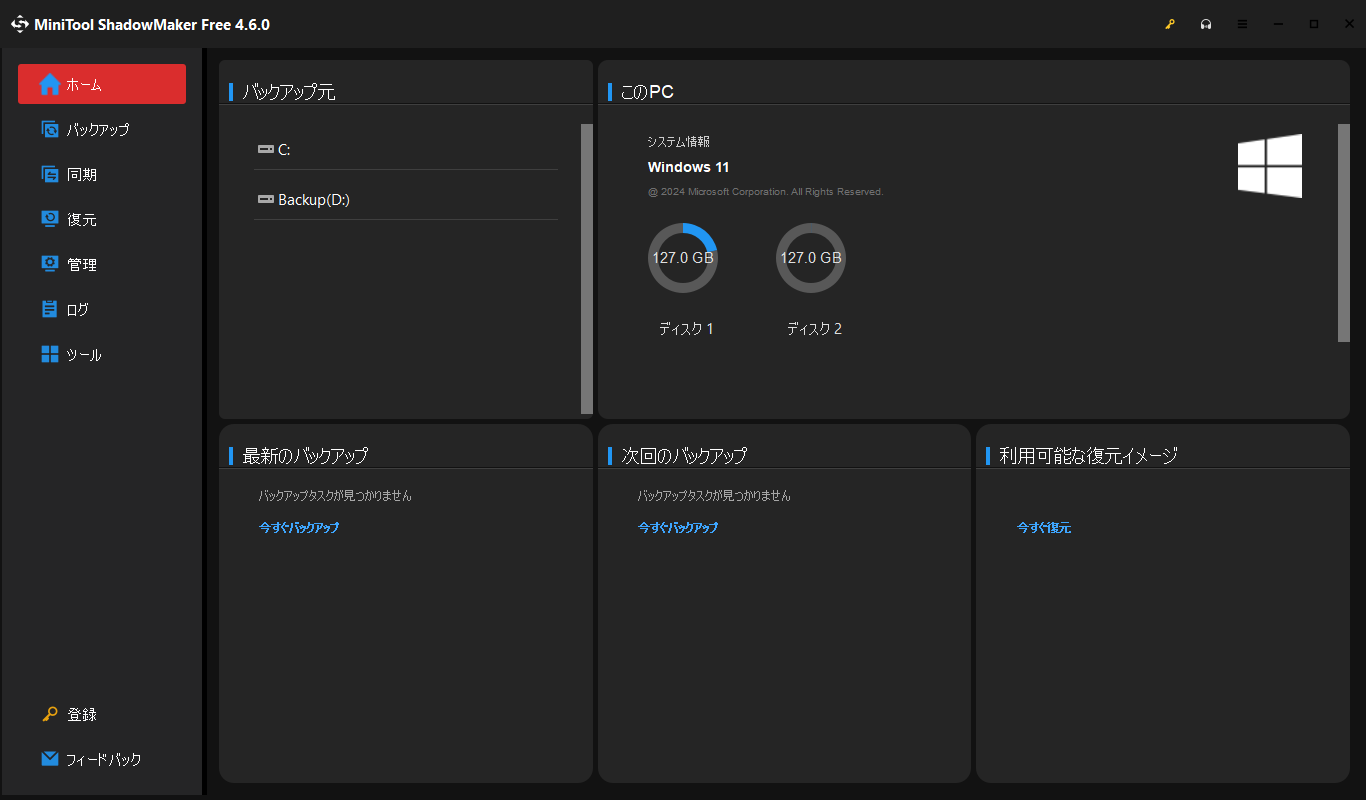This screenshot has width=1366, height=800.
Task: Click the Windows 11 system name text
Action: click(689, 167)
